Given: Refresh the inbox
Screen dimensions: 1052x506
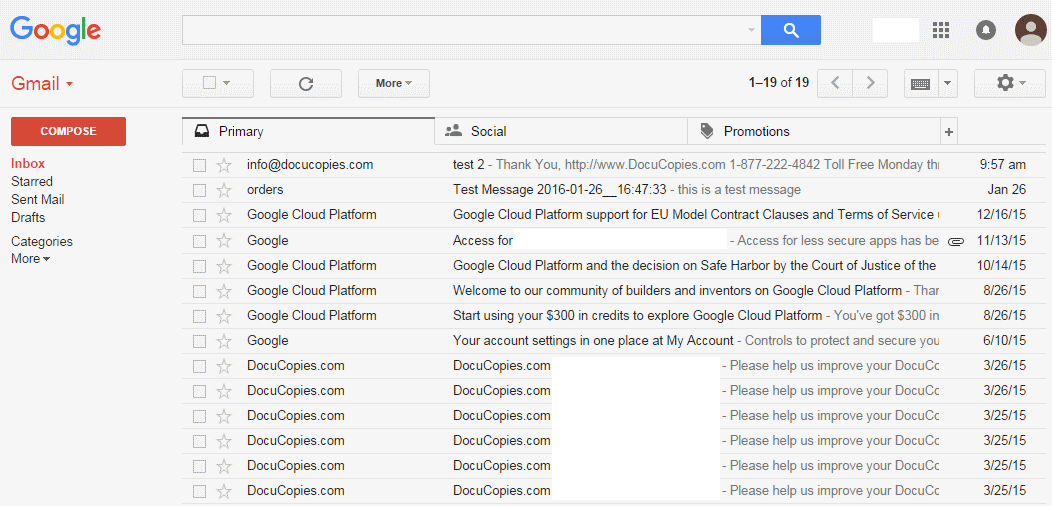Looking at the screenshot, I should coord(306,83).
